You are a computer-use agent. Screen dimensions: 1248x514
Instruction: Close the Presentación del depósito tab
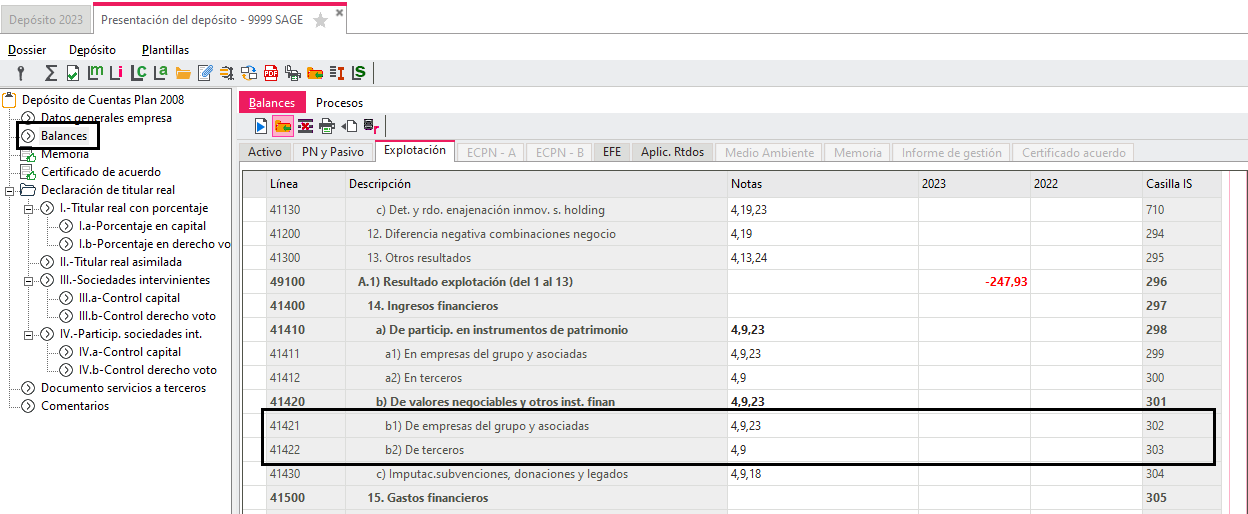click(339, 13)
